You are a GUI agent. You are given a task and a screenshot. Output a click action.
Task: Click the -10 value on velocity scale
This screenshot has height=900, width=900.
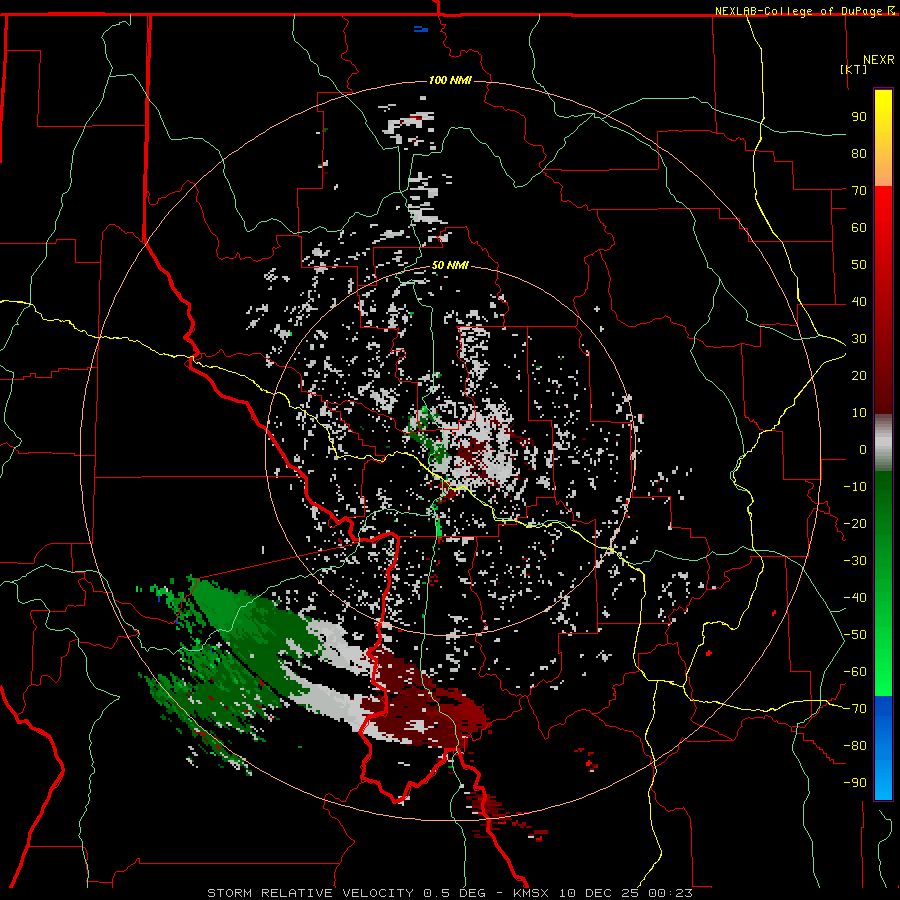(x=855, y=487)
